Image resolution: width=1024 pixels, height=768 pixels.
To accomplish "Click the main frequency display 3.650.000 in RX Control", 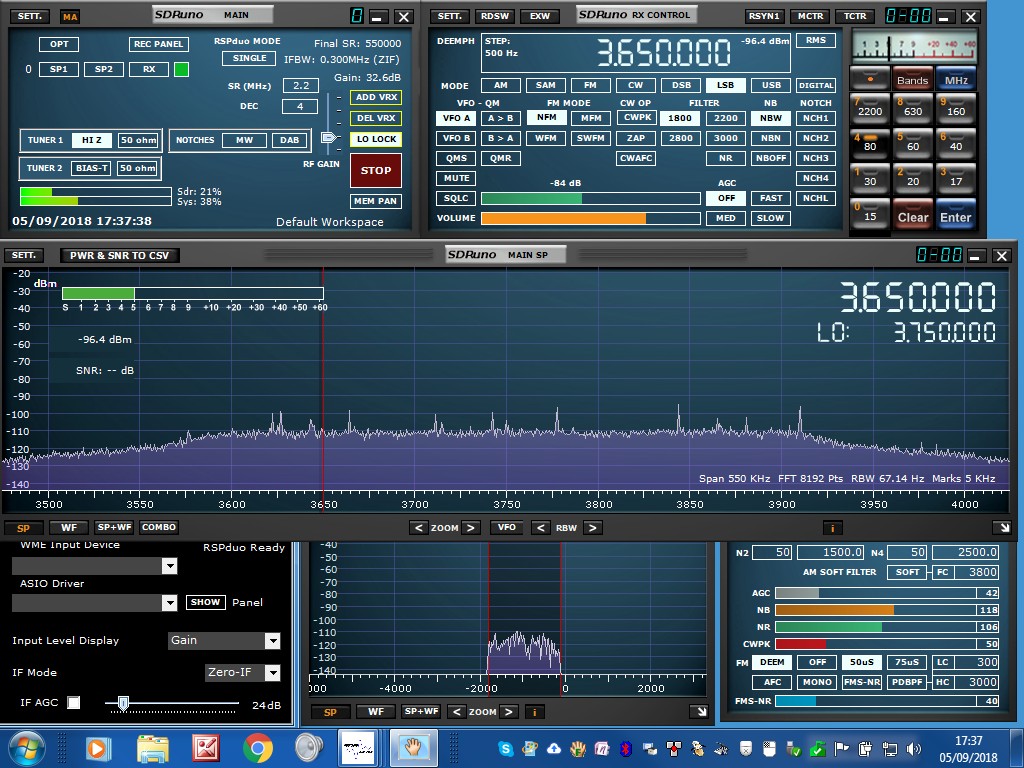I will [664, 53].
